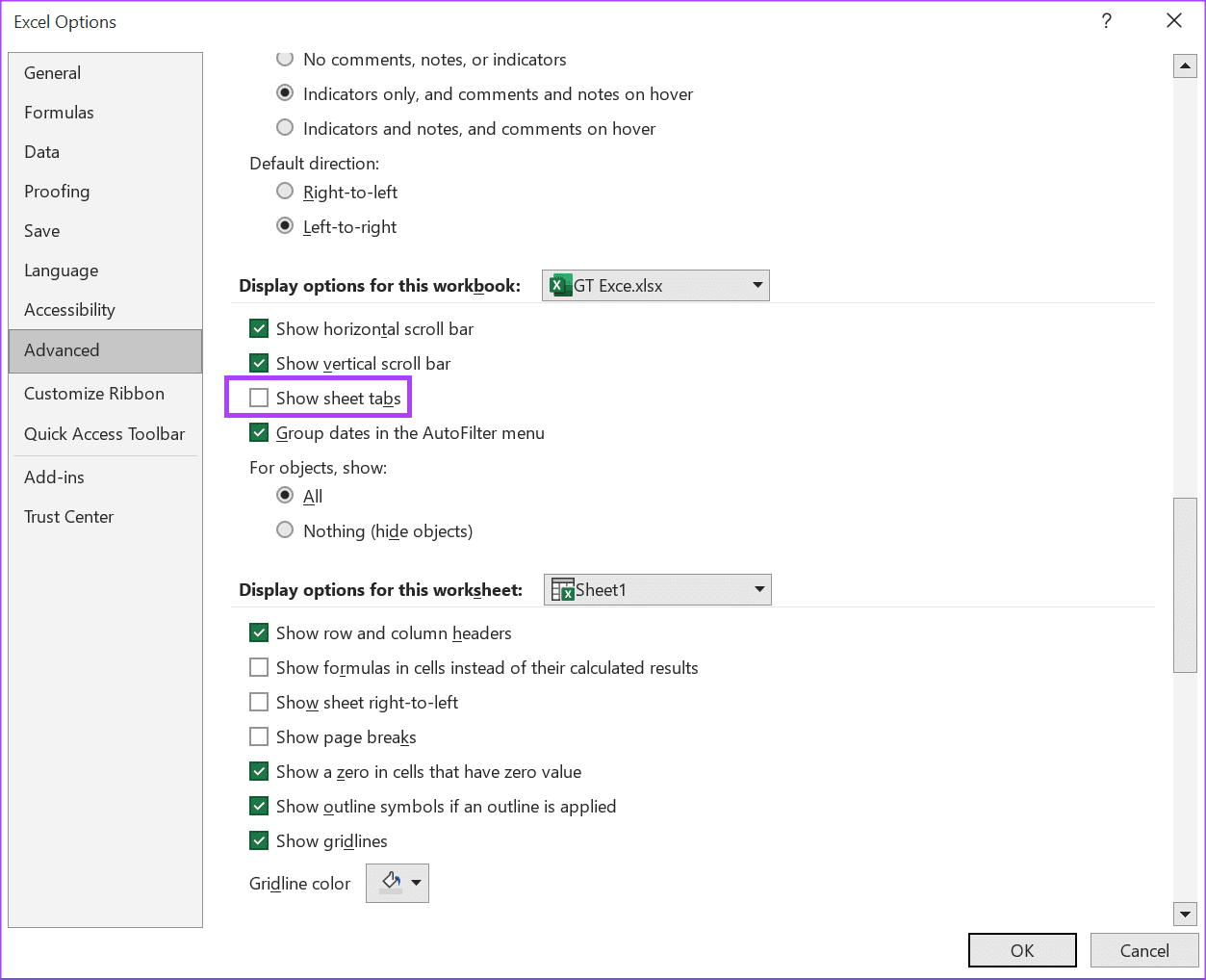The width and height of the screenshot is (1206, 980).
Task: Open the GT Exce.xlsx workbook dropdown
Action: point(655,286)
